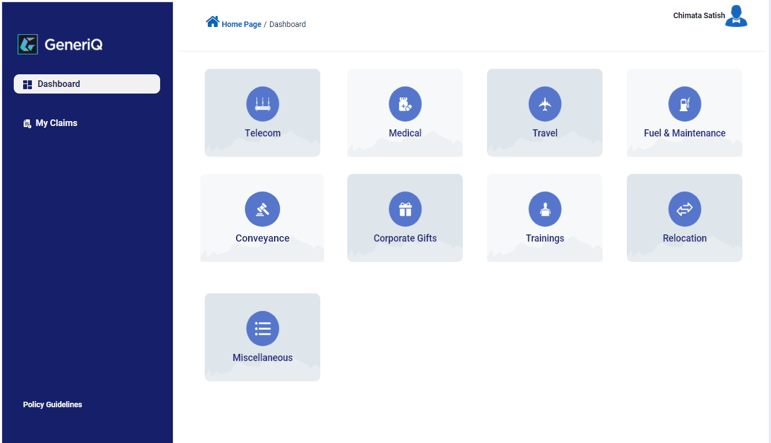Go to Home Page breadcrumb link
The width and height of the screenshot is (771, 443).
pos(241,24)
